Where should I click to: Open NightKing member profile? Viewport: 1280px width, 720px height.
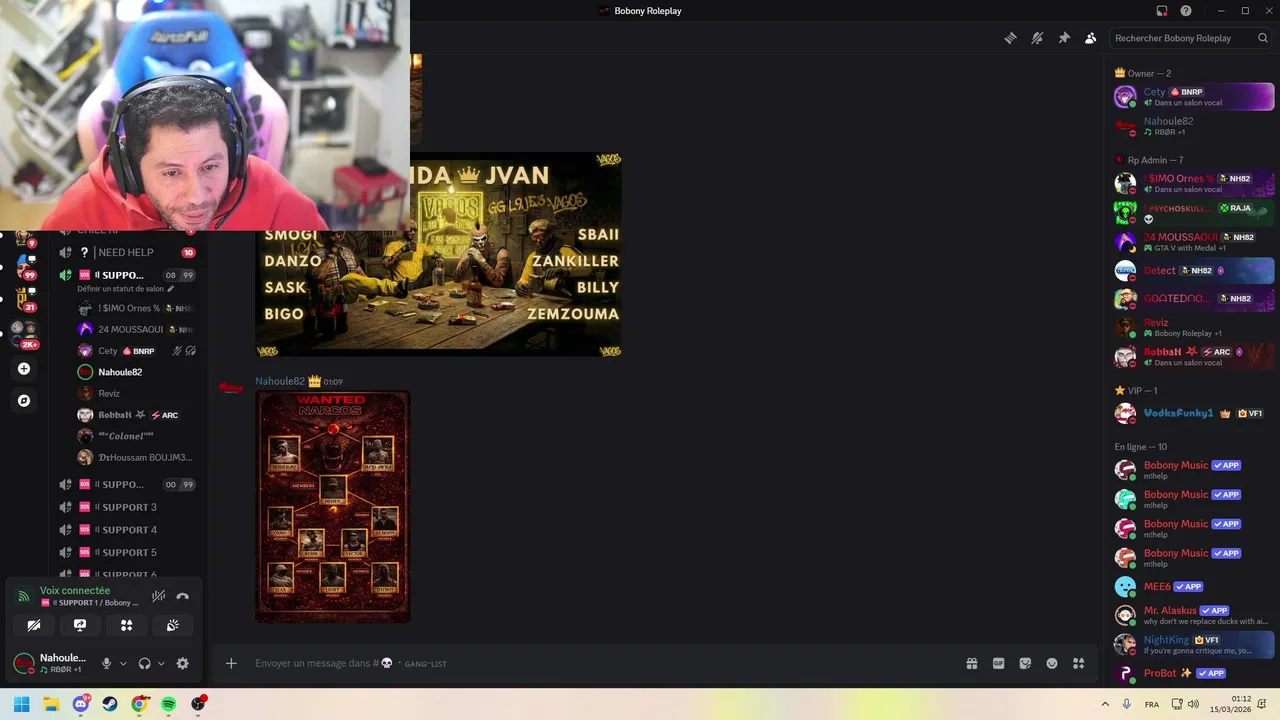click(x=1194, y=644)
